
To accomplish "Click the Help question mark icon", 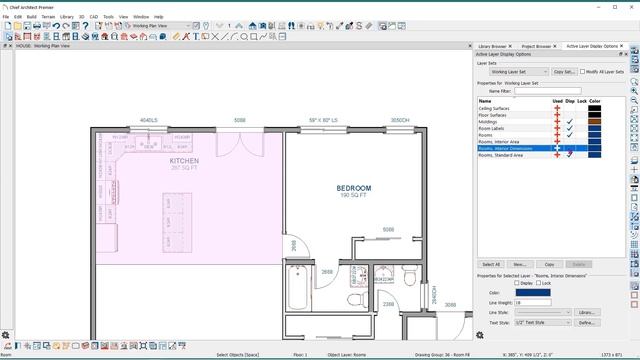I will point(85,26).
